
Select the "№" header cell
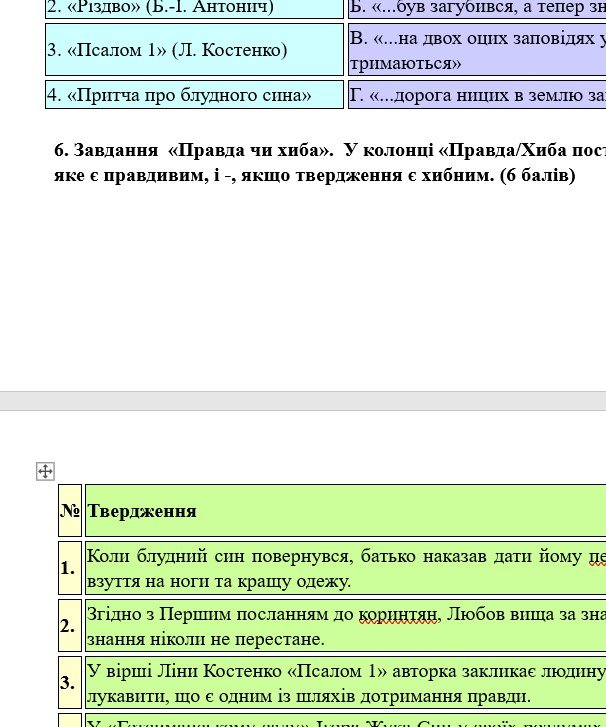[70, 511]
